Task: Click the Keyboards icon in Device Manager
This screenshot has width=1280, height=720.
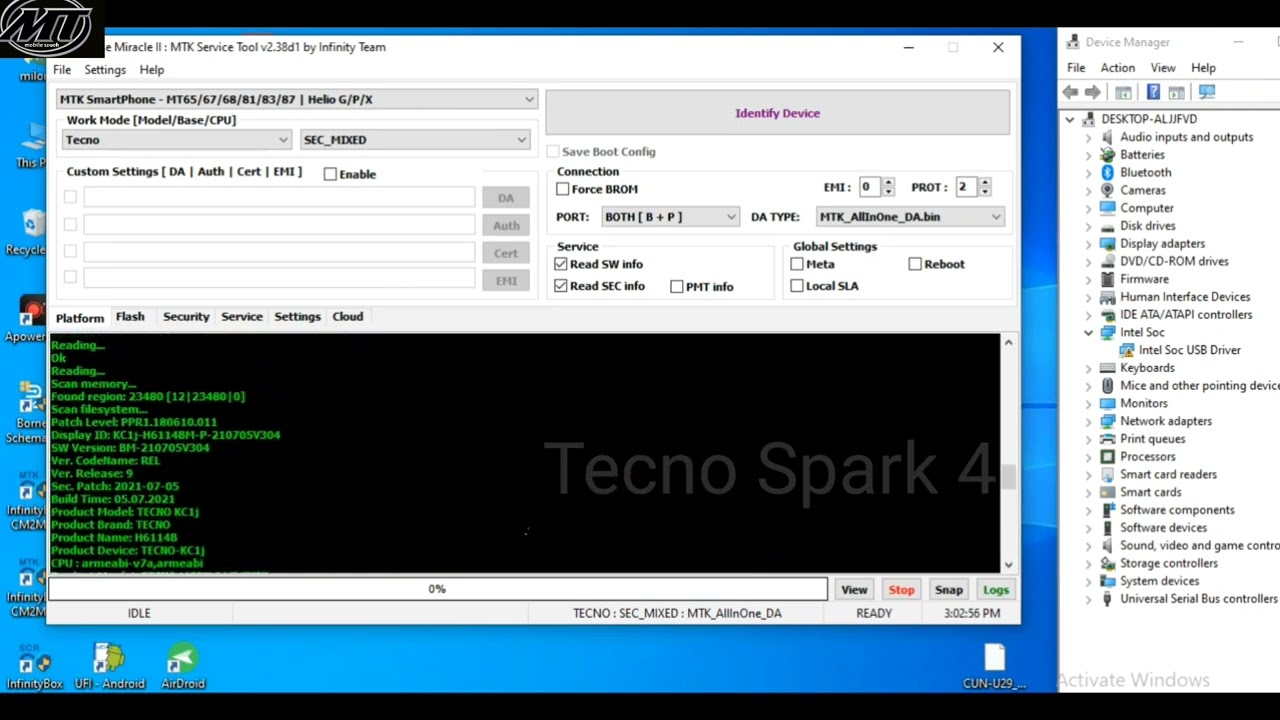Action: [x=1107, y=368]
